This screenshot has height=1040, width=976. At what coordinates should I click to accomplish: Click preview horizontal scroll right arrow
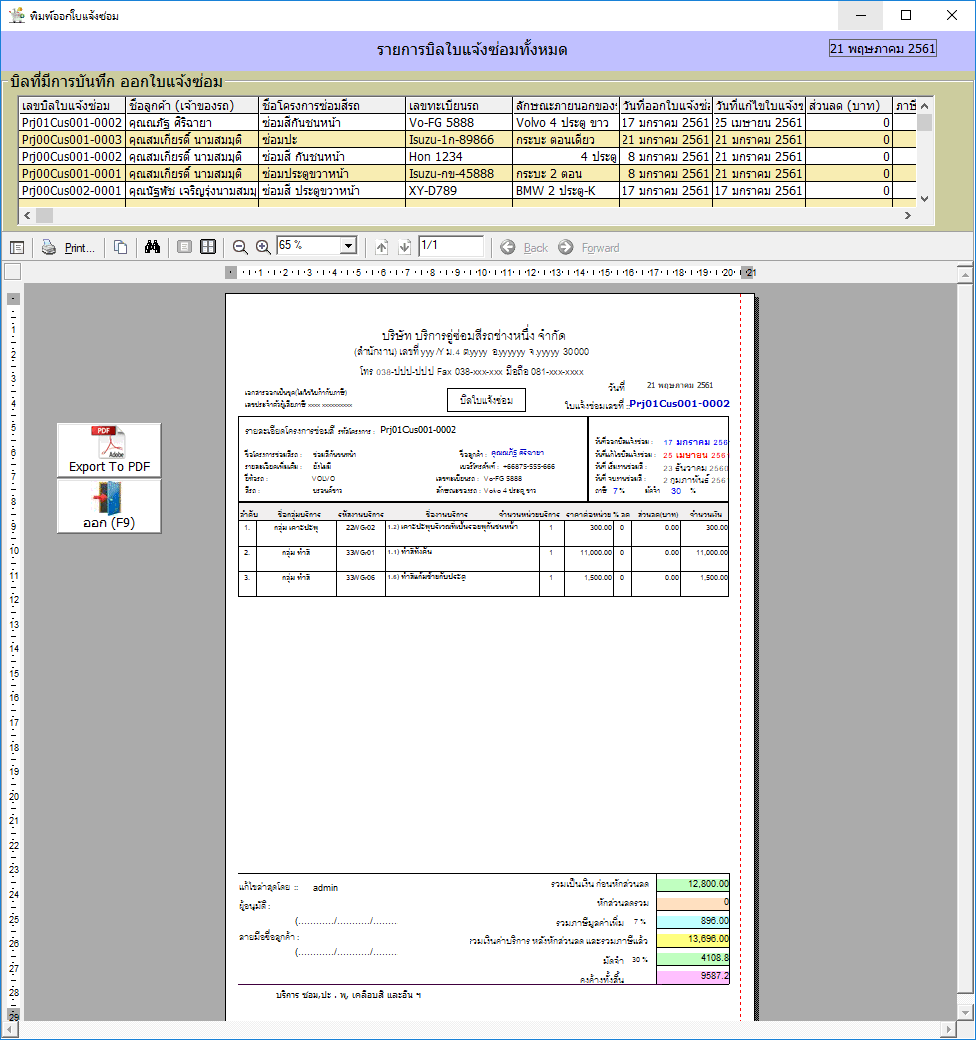click(950, 1029)
